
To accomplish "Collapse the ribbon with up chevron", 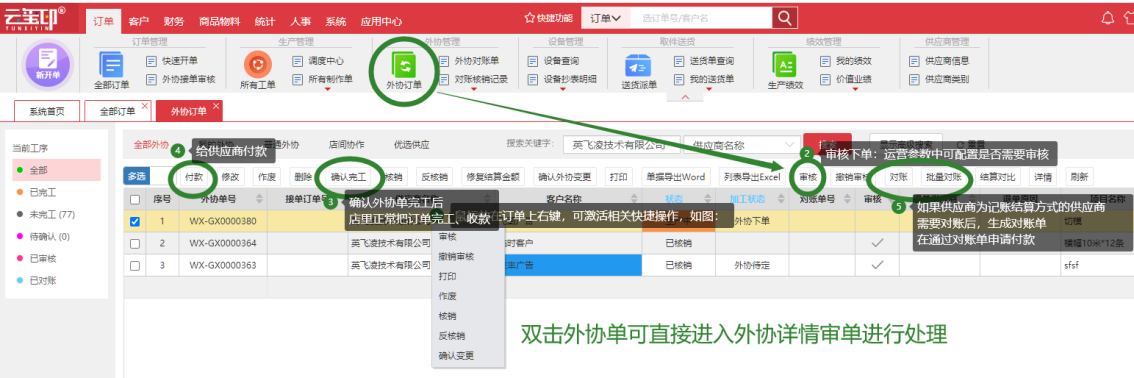I will coord(686,97).
